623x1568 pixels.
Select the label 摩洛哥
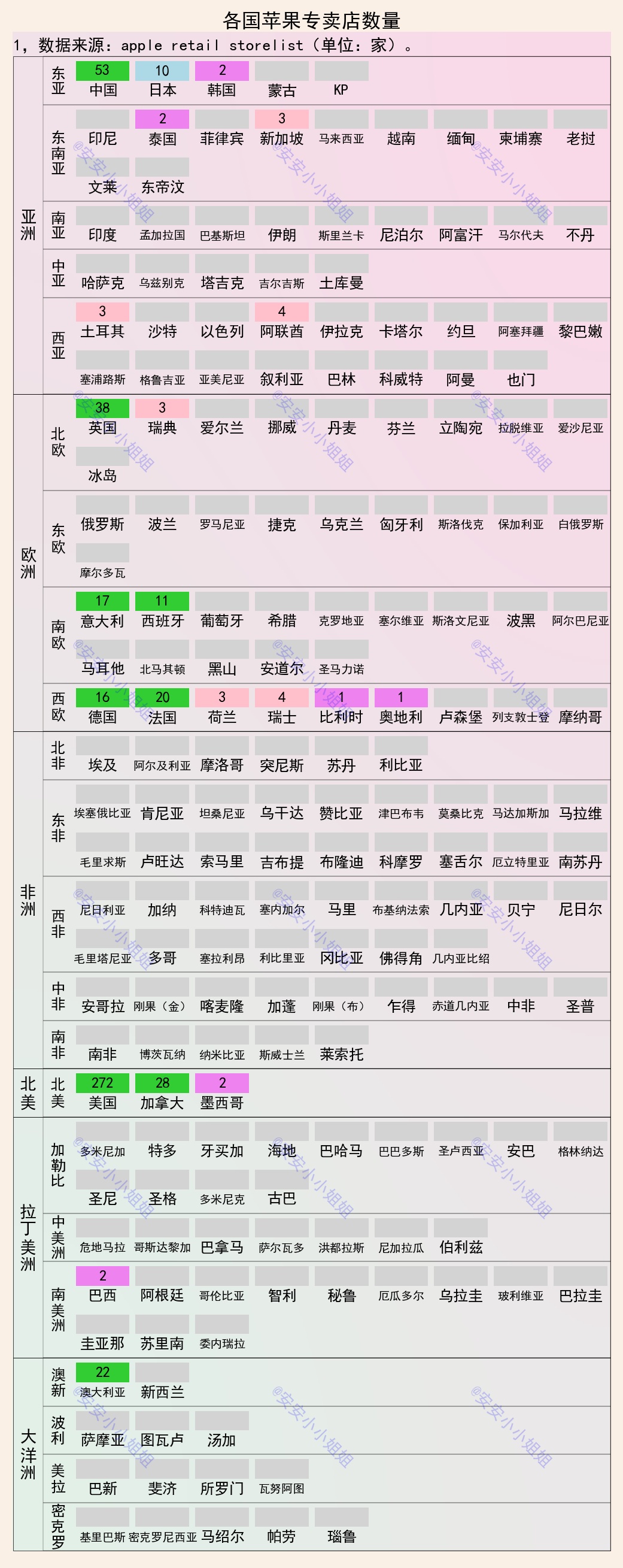(x=221, y=765)
